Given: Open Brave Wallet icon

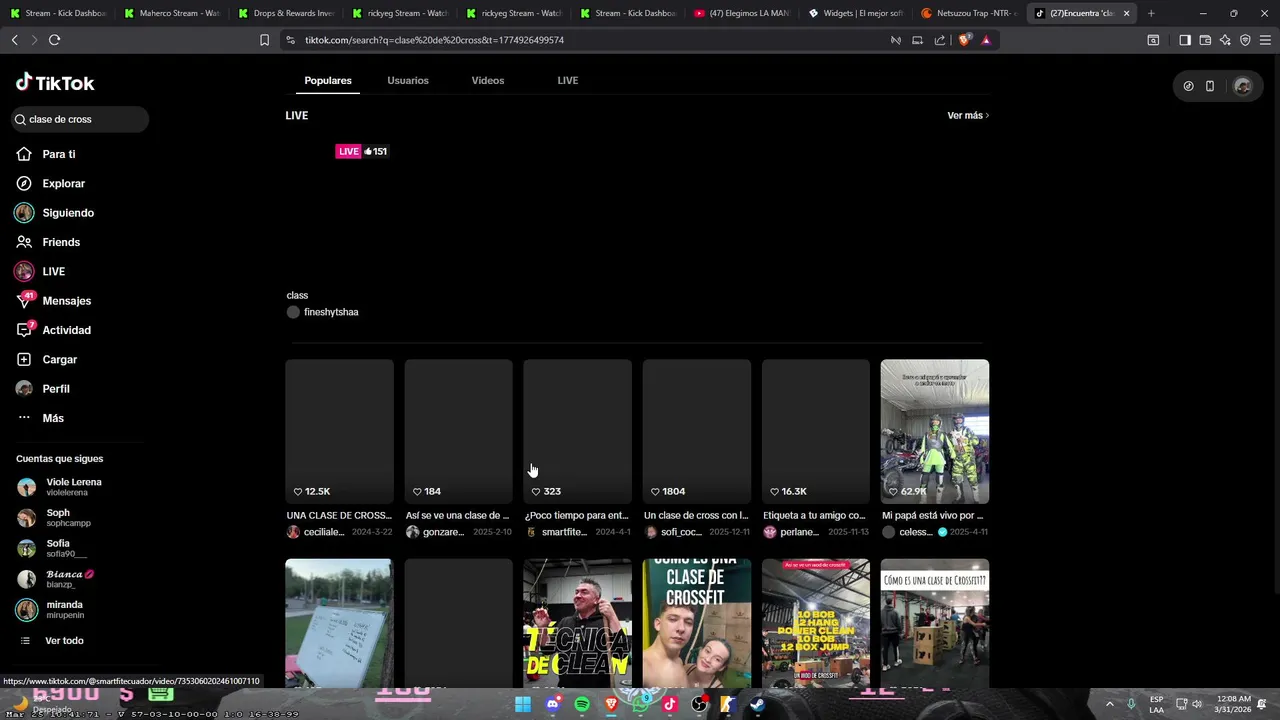Looking at the screenshot, I should (x=1205, y=40).
